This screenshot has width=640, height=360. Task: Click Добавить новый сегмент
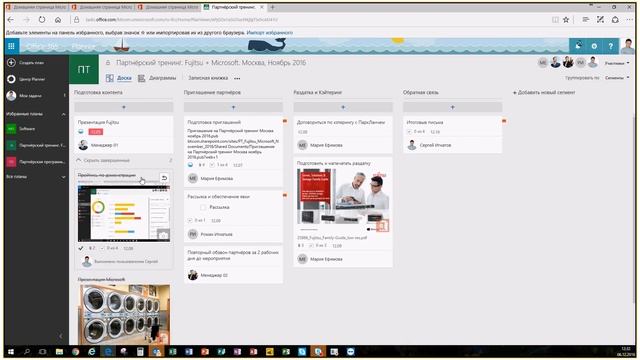tap(544, 93)
